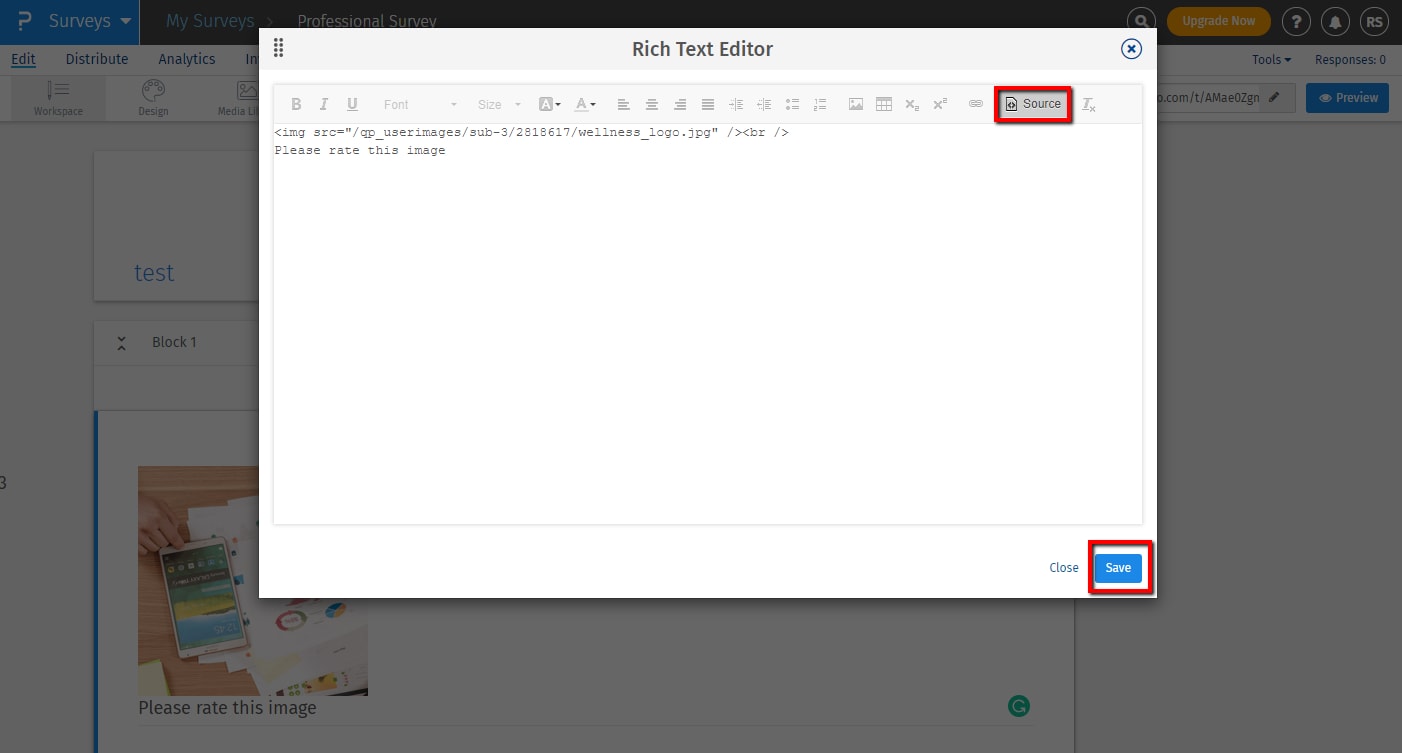The height and width of the screenshot is (753, 1402).
Task: Toggle bold formatting
Action: [x=296, y=104]
